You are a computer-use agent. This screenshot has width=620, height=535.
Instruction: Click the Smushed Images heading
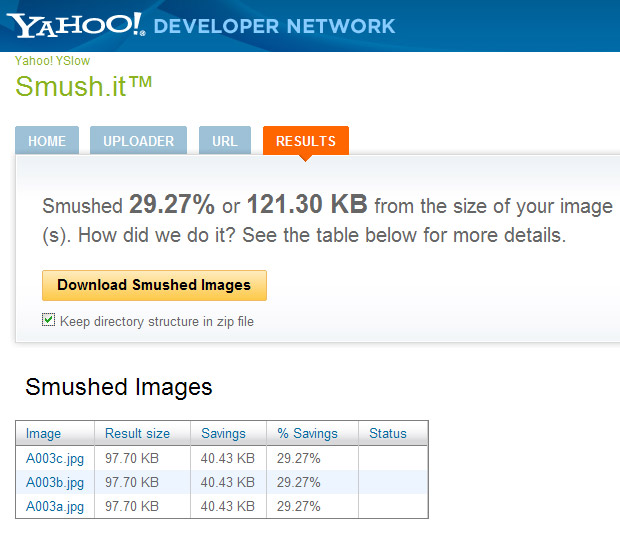[119, 387]
